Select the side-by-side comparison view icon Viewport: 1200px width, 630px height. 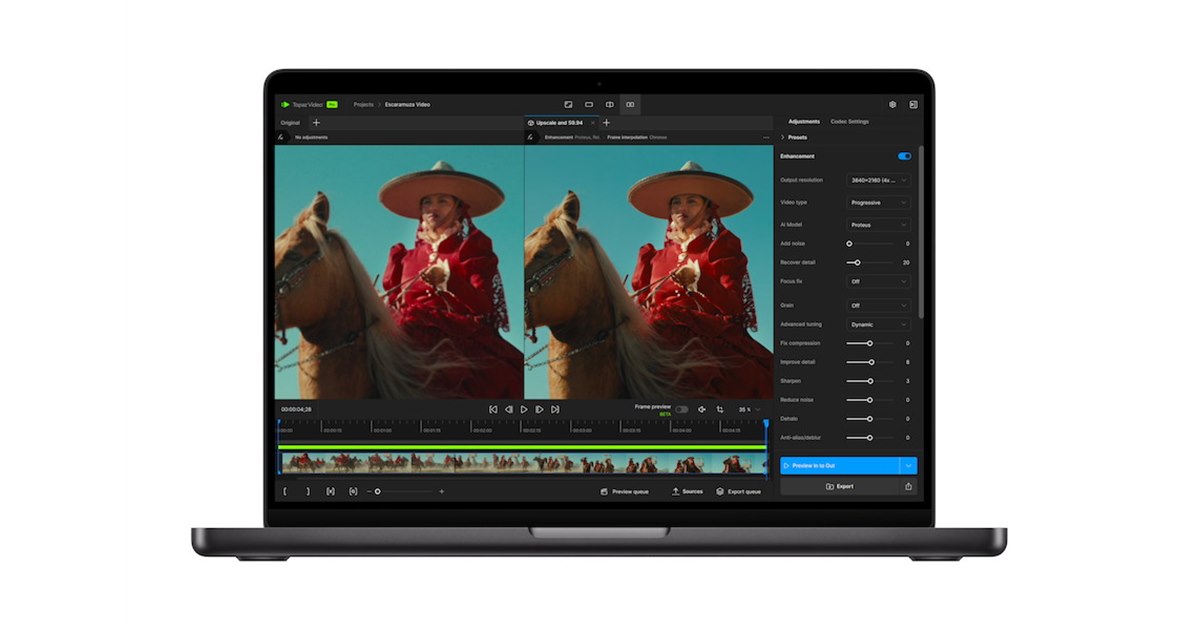click(x=631, y=104)
